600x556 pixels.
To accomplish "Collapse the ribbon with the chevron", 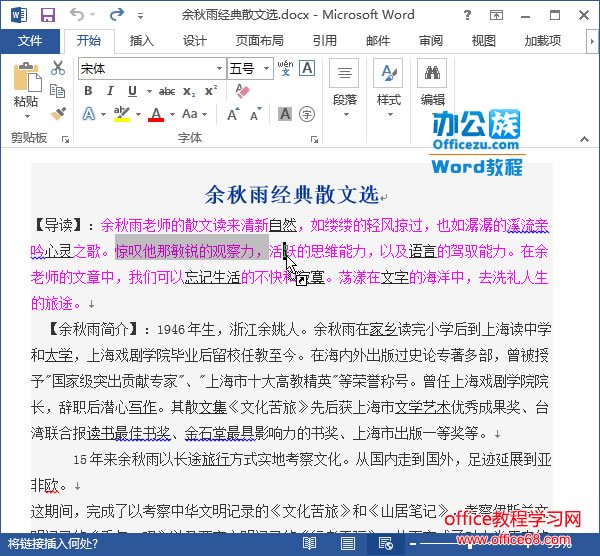I will pyautogui.click(x=584, y=139).
